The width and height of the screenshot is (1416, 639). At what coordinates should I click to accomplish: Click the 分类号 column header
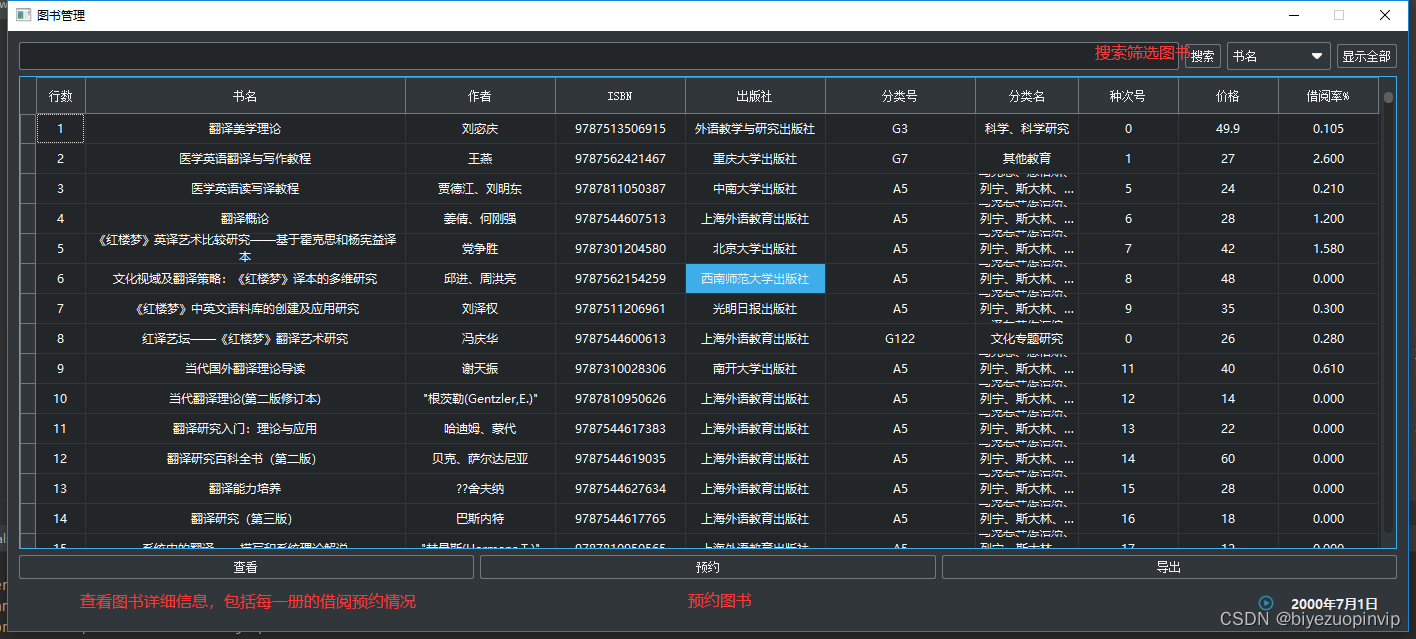(x=900, y=96)
